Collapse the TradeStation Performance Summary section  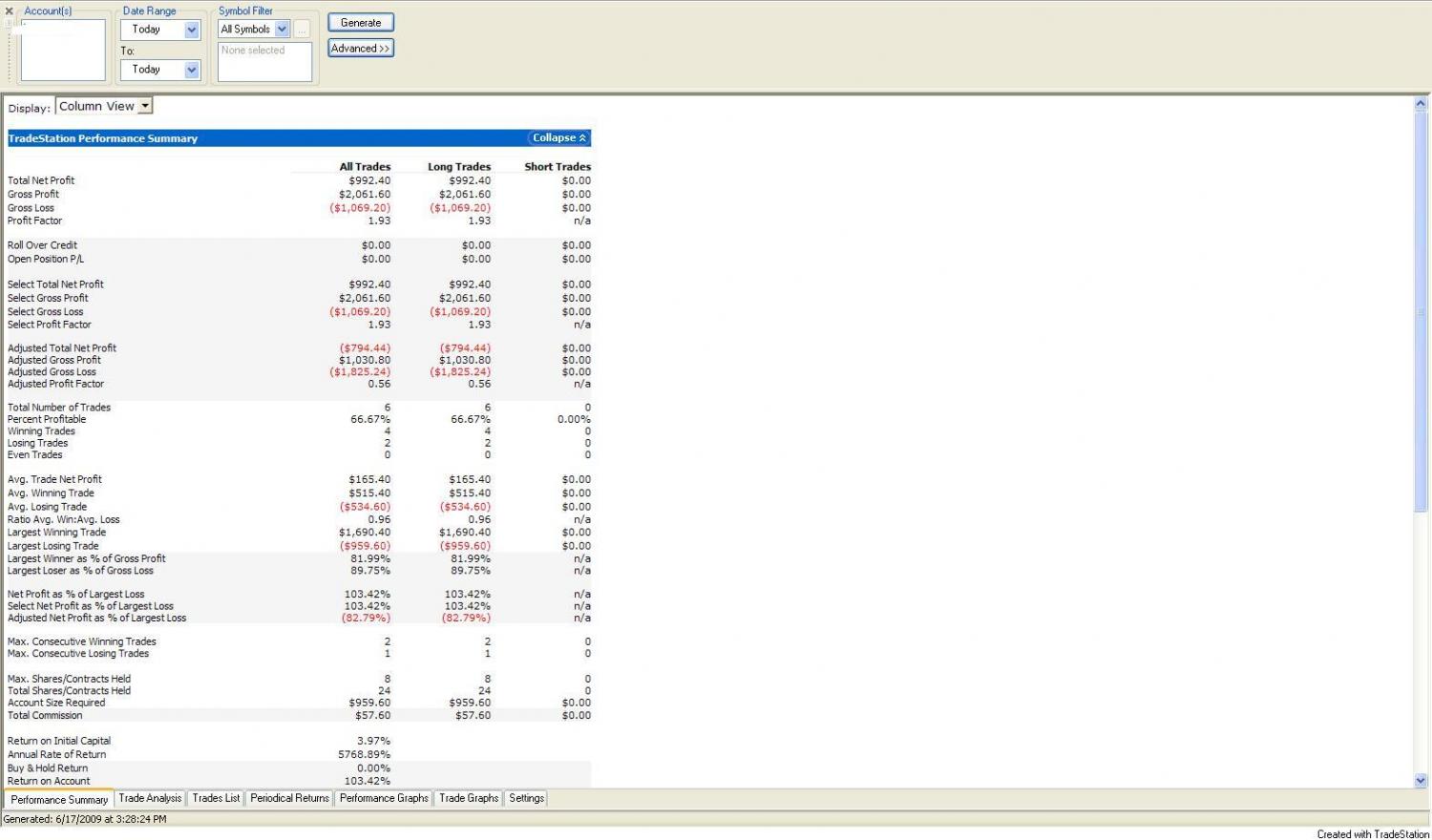(559, 138)
